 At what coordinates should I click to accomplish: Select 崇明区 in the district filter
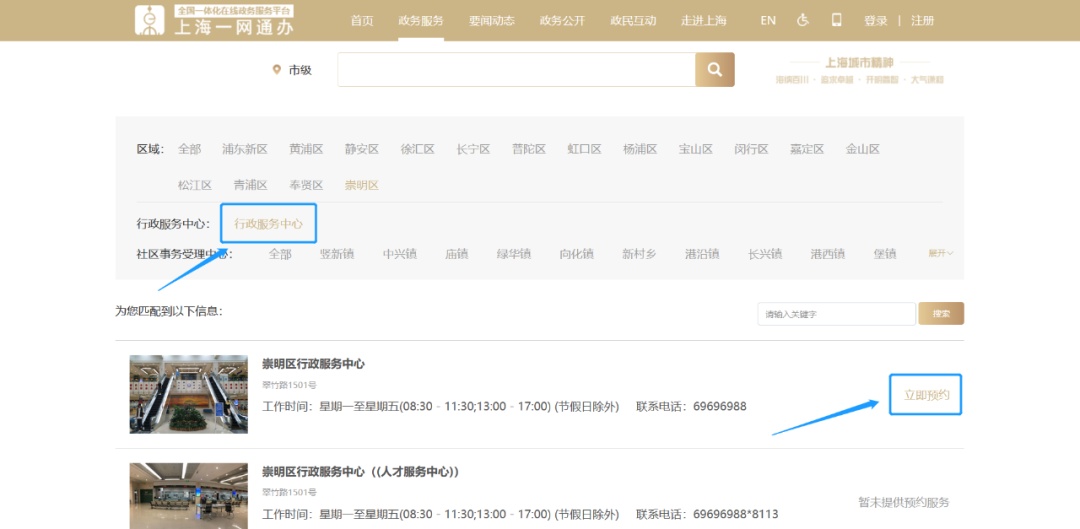[x=361, y=185]
